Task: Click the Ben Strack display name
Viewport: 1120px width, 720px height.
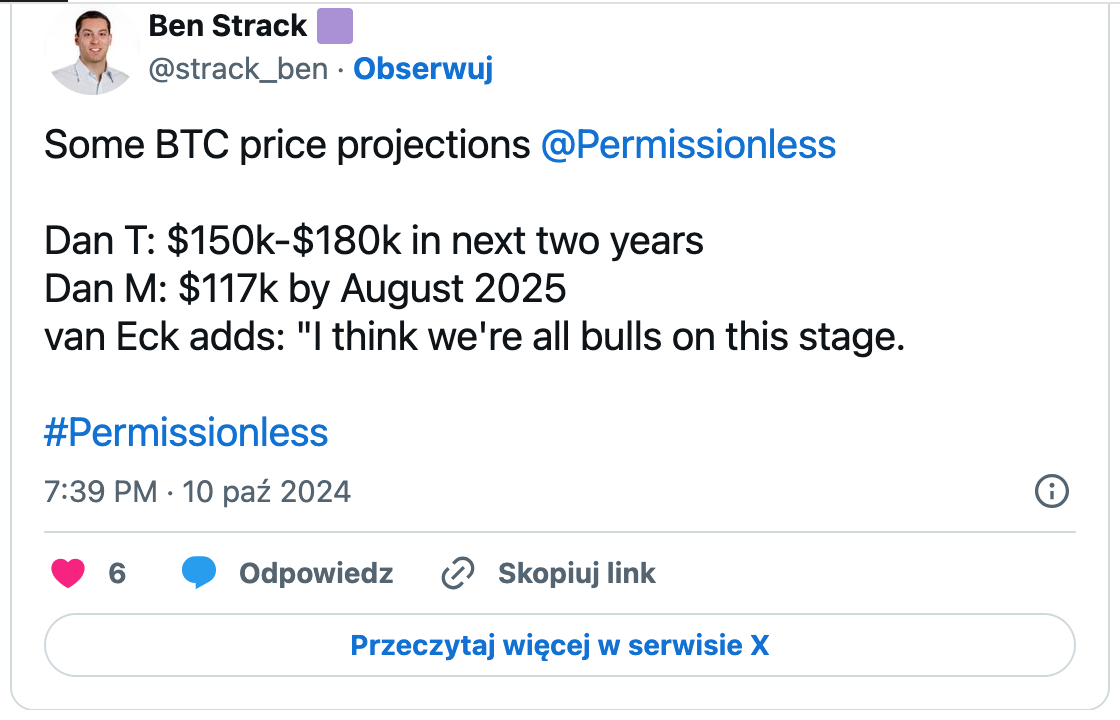Action: click(228, 26)
